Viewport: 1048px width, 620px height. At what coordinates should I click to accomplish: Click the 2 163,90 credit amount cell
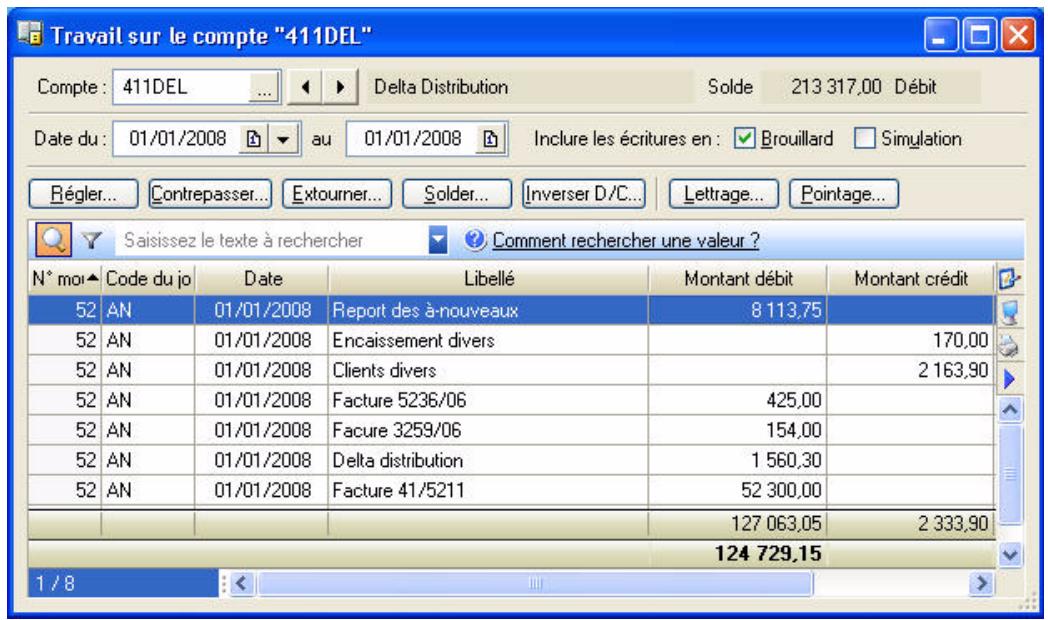tap(910, 370)
